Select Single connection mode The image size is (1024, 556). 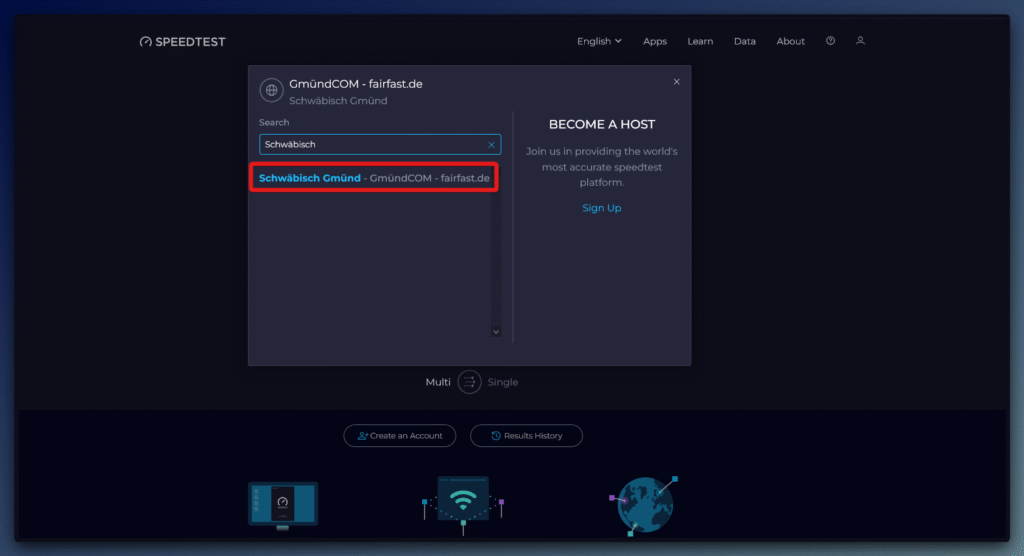pos(503,382)
